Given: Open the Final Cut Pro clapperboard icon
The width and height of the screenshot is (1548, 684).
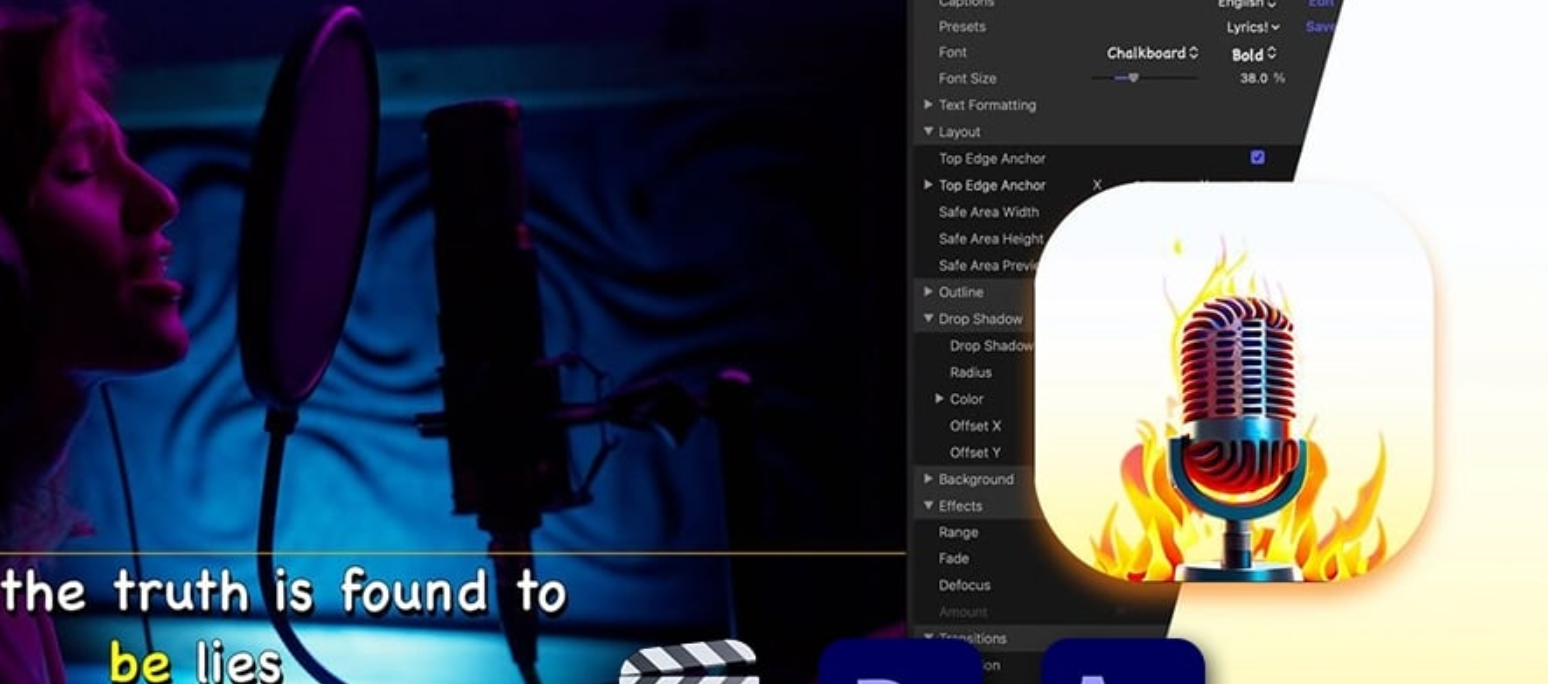Looking at the screenshot, I should click(x=688, y=663).
